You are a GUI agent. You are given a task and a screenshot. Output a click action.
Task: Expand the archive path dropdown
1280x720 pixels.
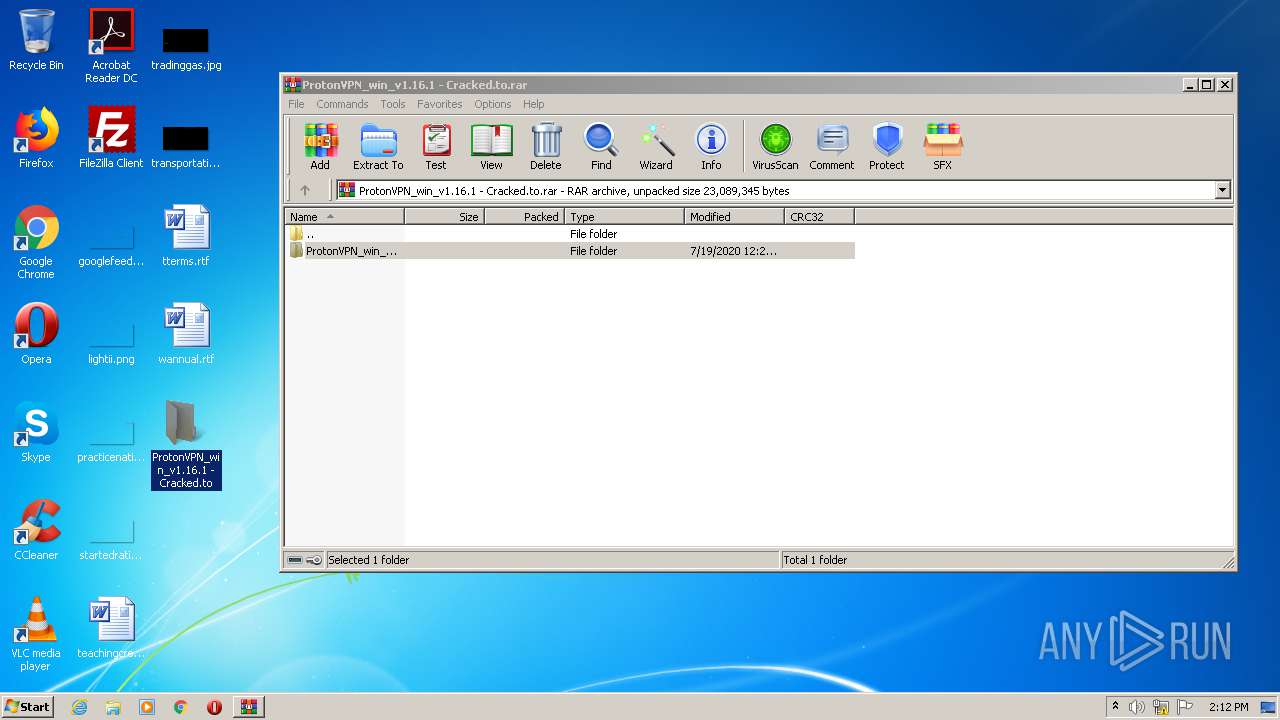pos(1222,190)
